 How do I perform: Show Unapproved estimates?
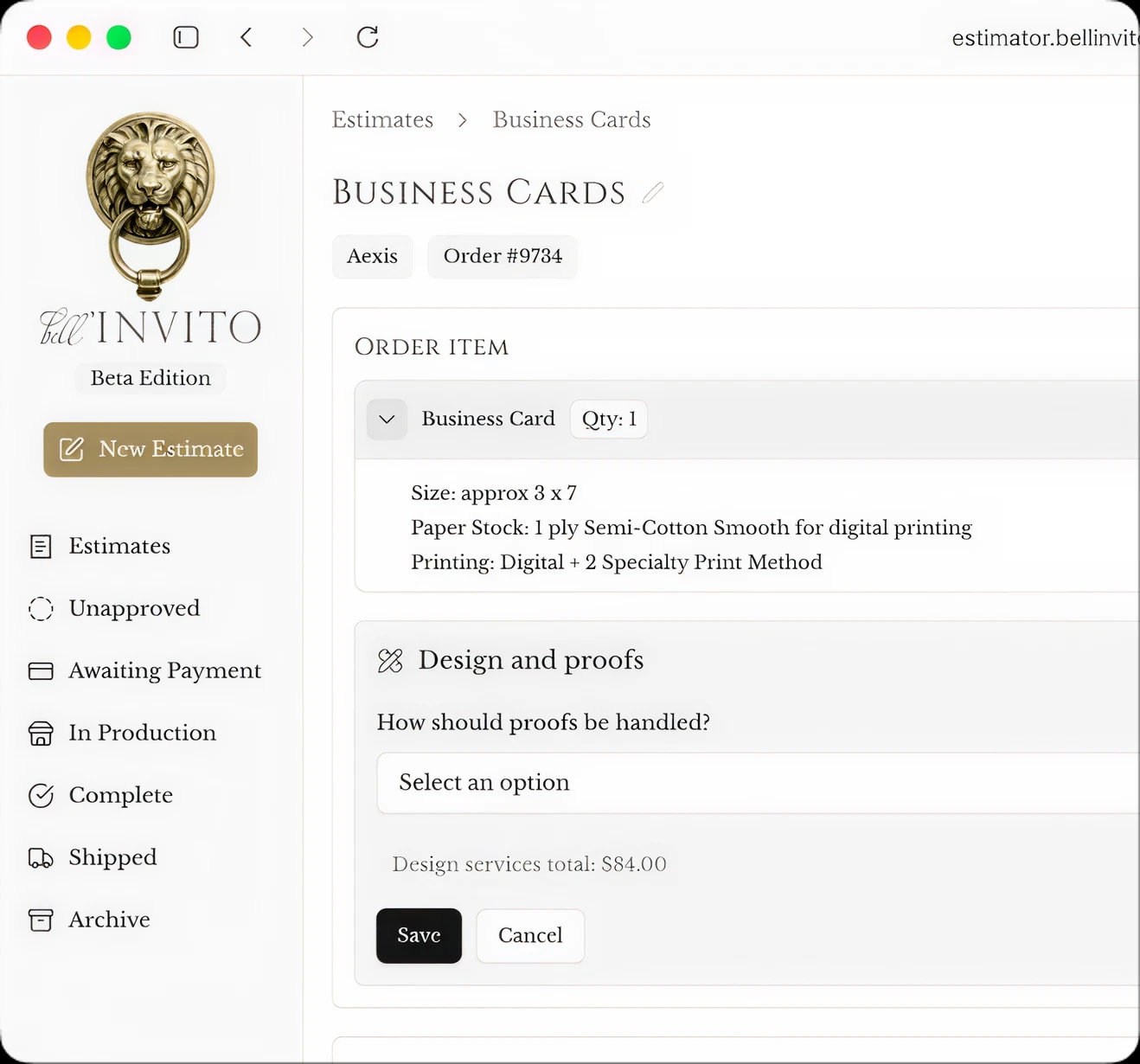pos(134,608)
